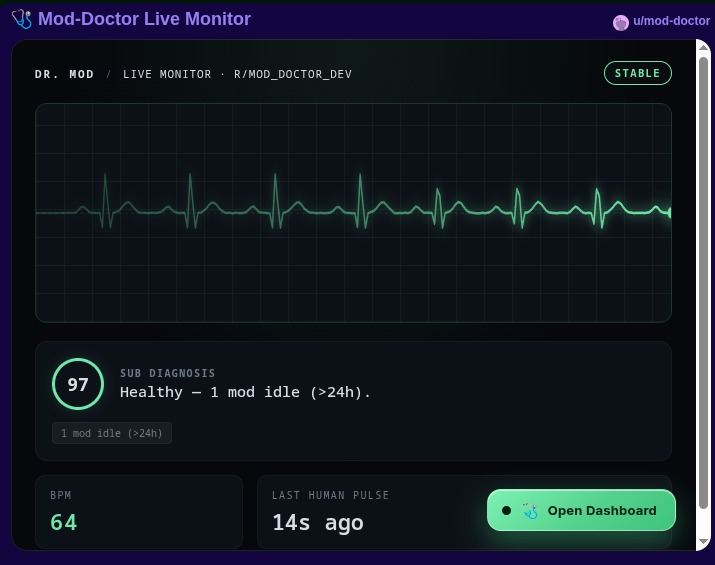Click the live ECG heartbeat graph

pyautogui.click(x=353, y=213)
